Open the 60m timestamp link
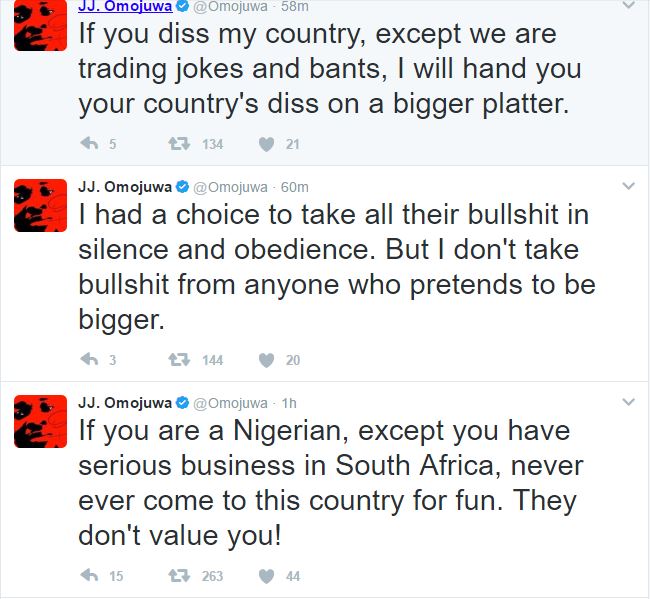Screen dimensions: 650x599 296,187
